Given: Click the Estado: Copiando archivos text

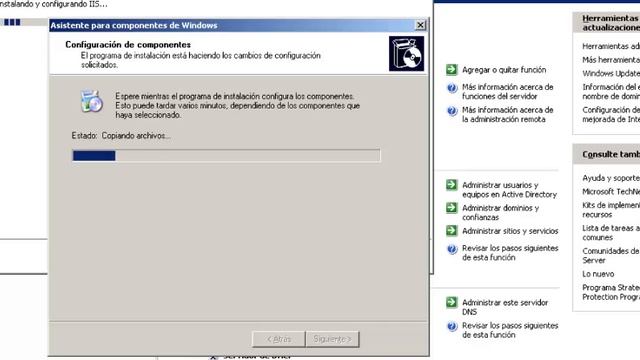Looking at the screenshot, I should point(121,136).
